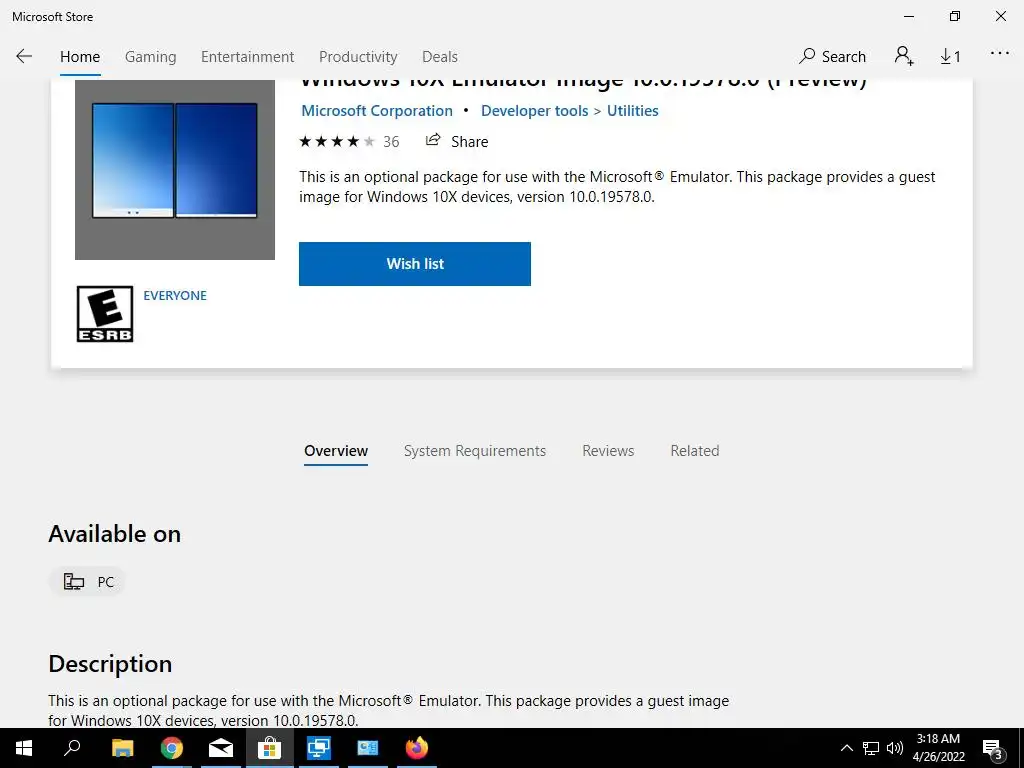This screenshot has height=768, width=1024.
Task: Open the Search box in Store
Action: [x=833, y=56]
